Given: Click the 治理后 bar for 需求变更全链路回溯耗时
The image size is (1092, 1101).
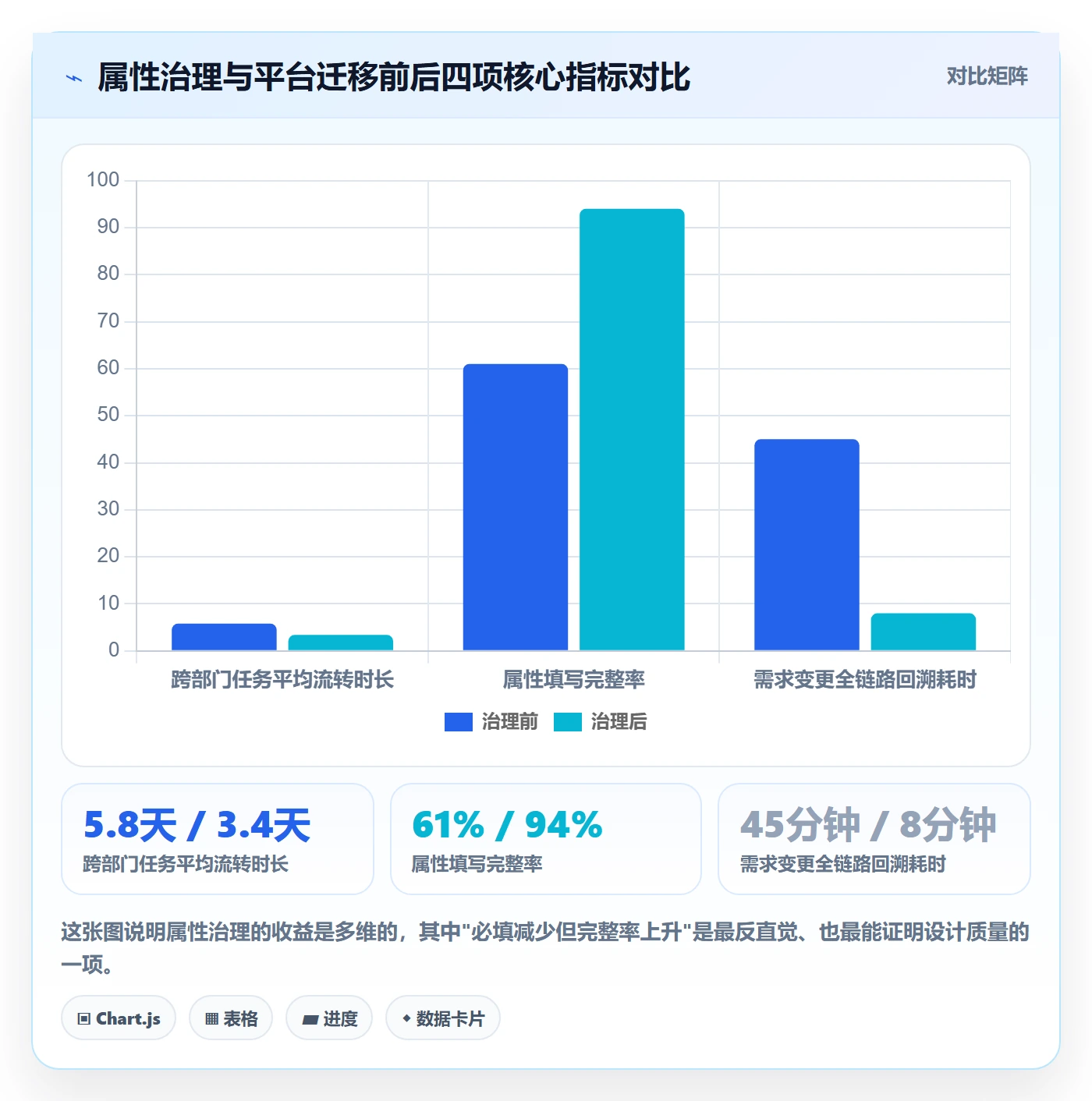Looking at the screenshot, I should (924, 632).
